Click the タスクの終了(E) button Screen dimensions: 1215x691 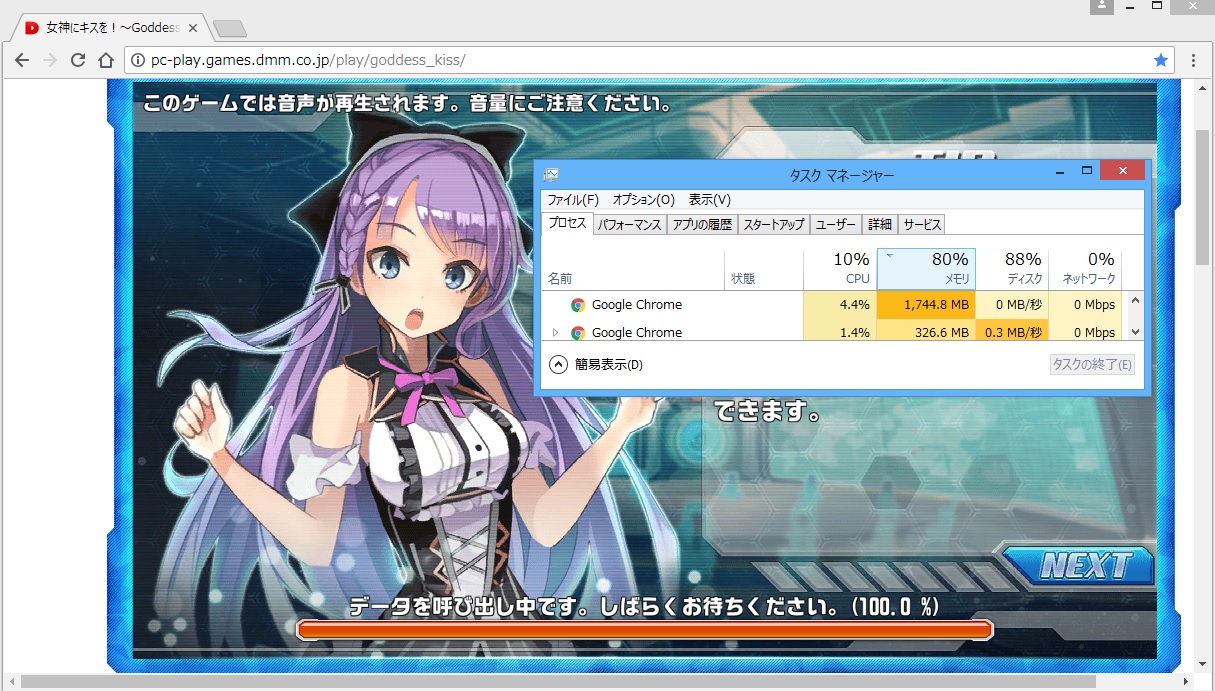tap(1092, 365)
